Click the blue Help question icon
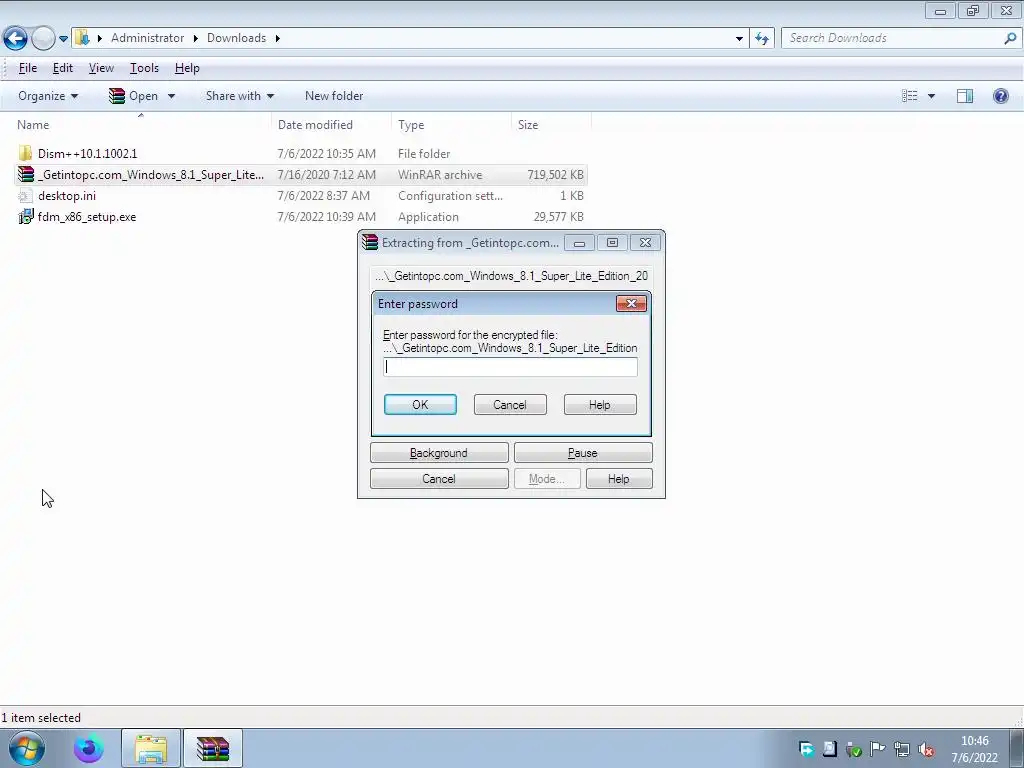 click(1000, 96)
